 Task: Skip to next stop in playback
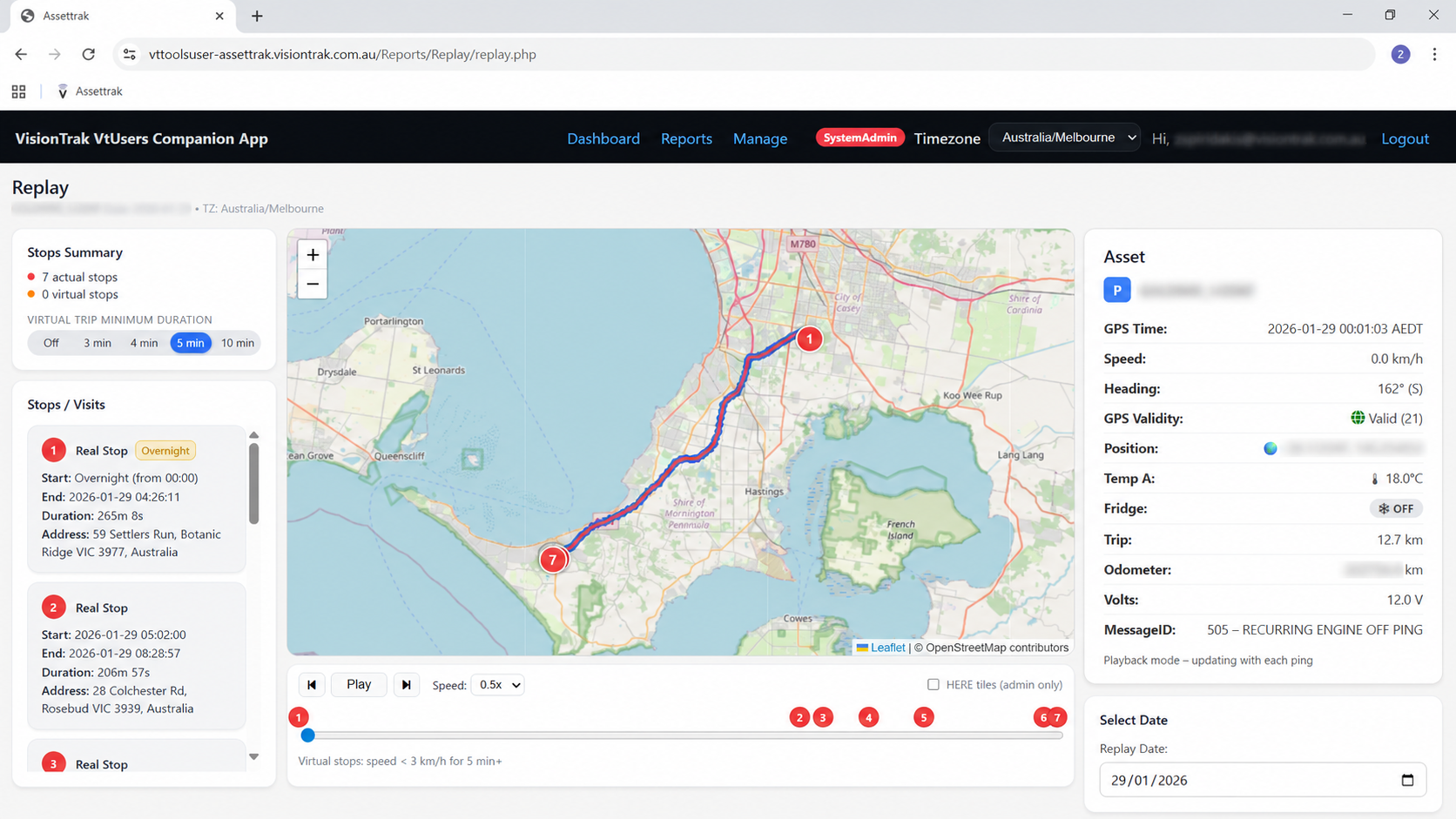406,685
